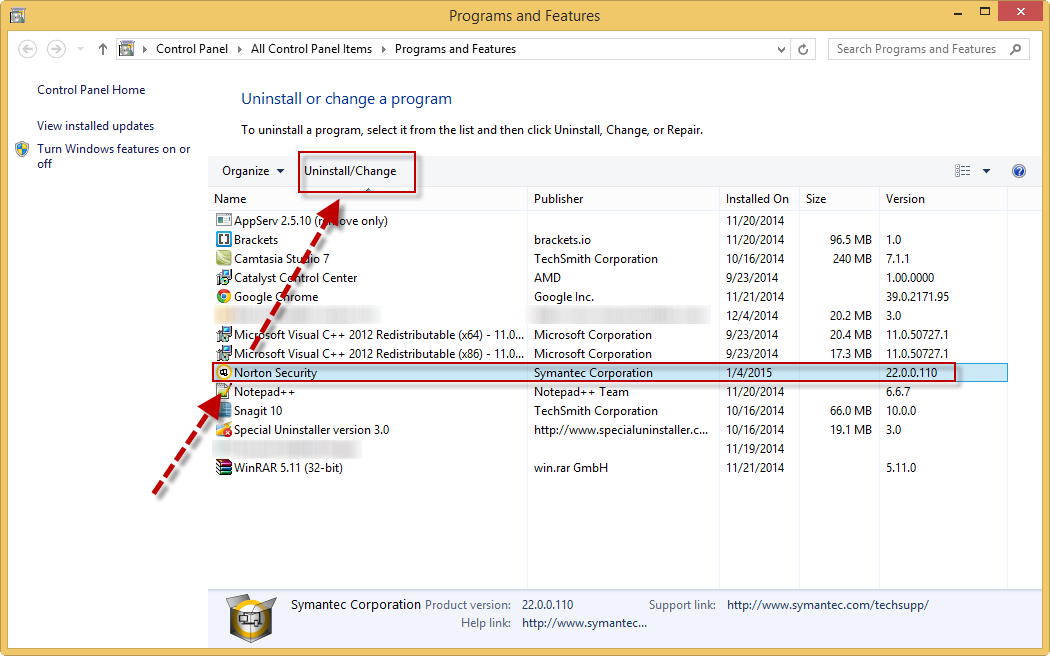The height and width of the screenshot is (656, 1050).
Task: Sort the list by Name column
Action: 230,199
